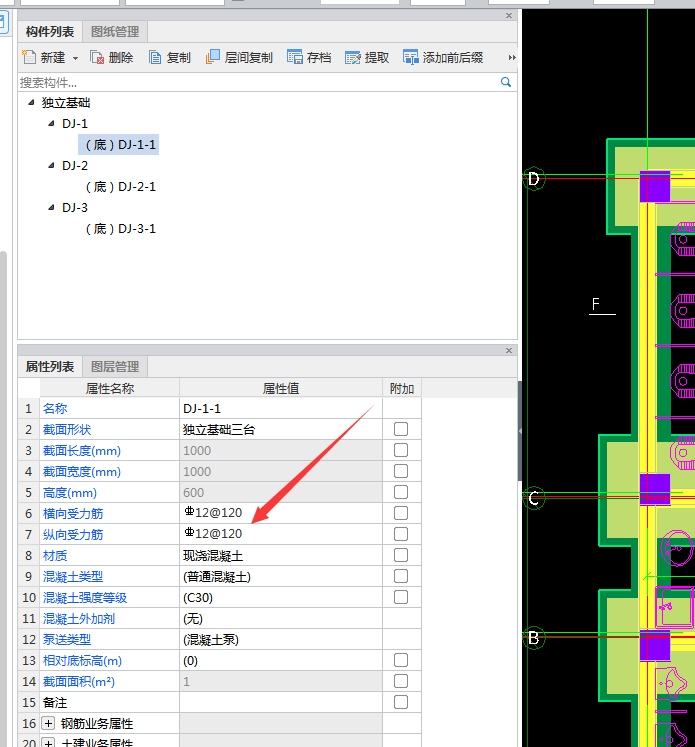Click the 删除 delete toolbar button
The width and height of the screenshot is (695, 747).
[x=112, y=58]
